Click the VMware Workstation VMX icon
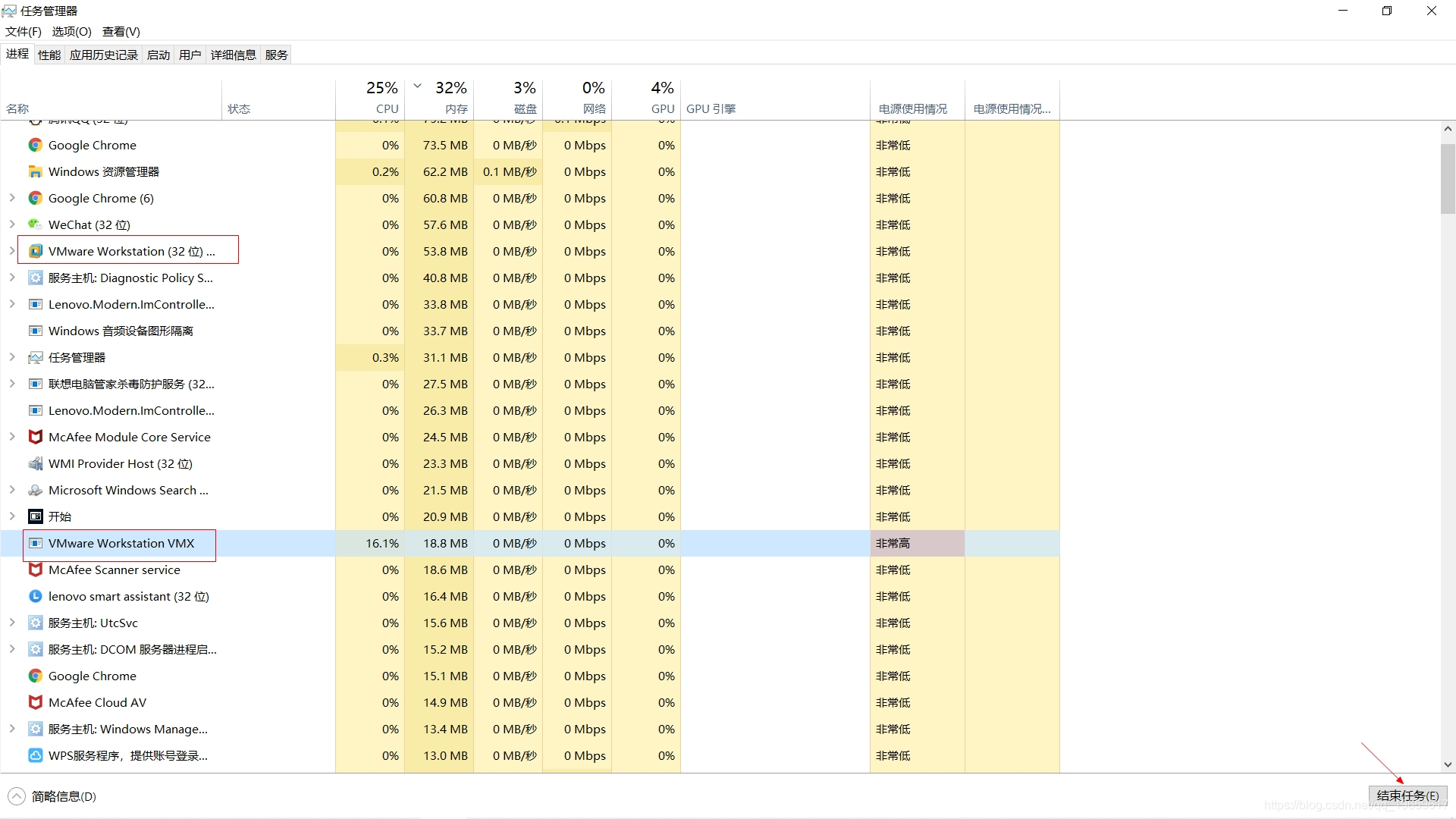 35,543
